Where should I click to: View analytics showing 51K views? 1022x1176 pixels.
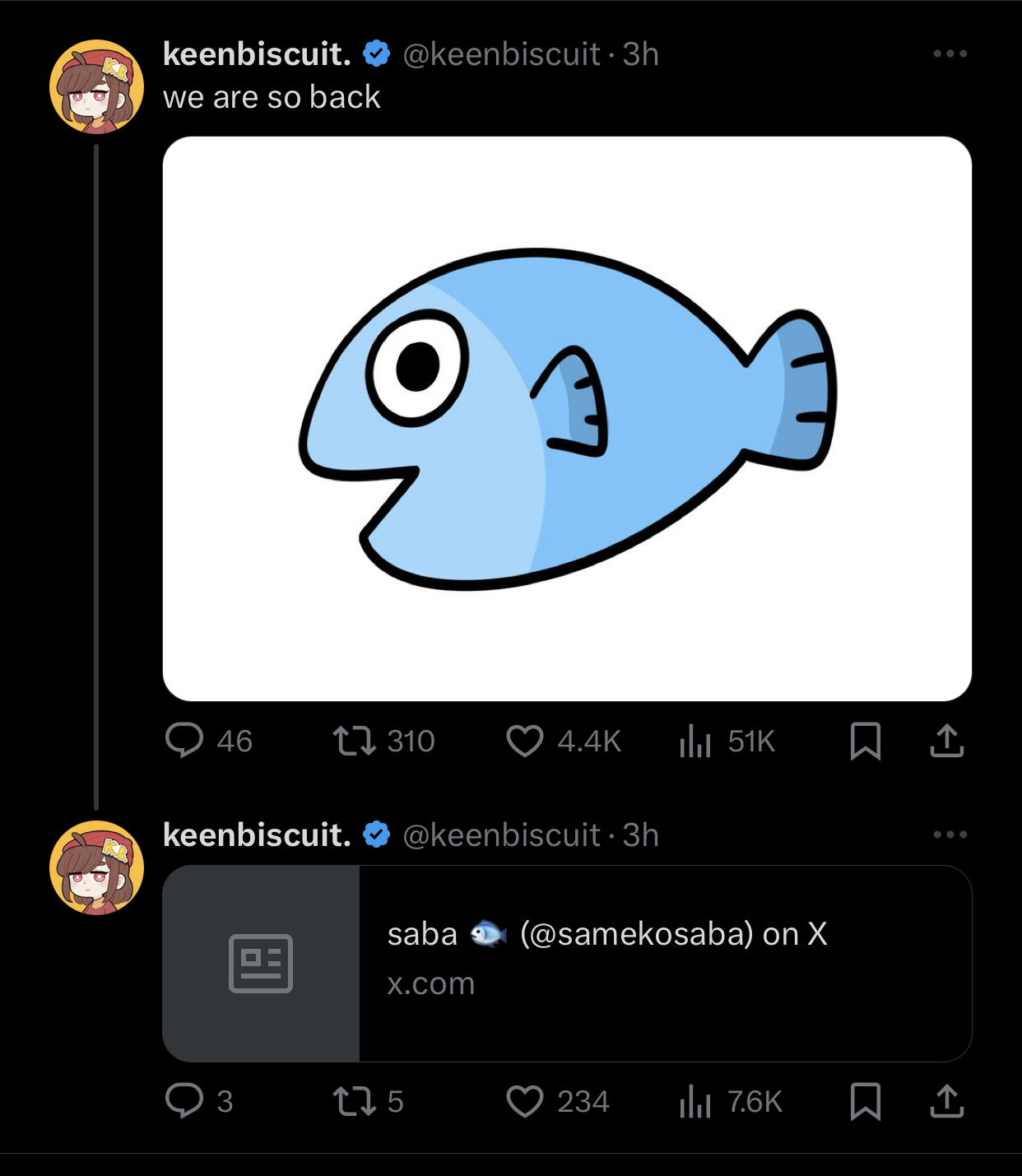point(695,741)
